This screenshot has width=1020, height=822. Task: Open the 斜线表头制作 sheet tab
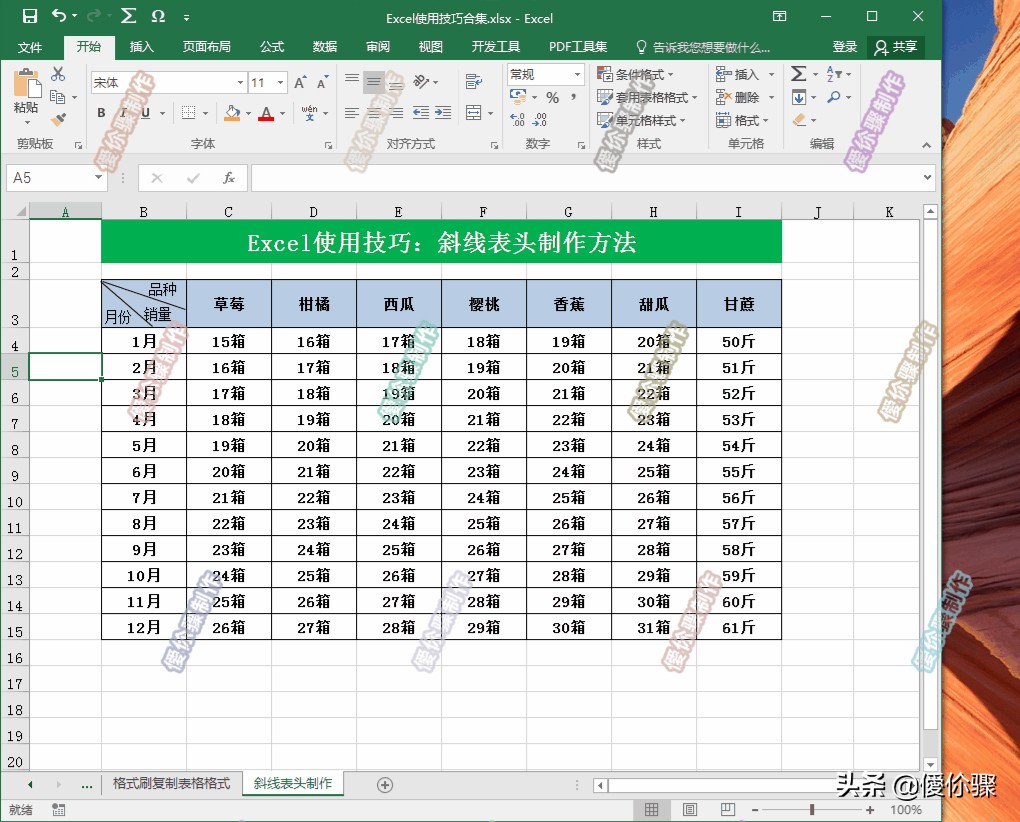click(x=293, y=785)
